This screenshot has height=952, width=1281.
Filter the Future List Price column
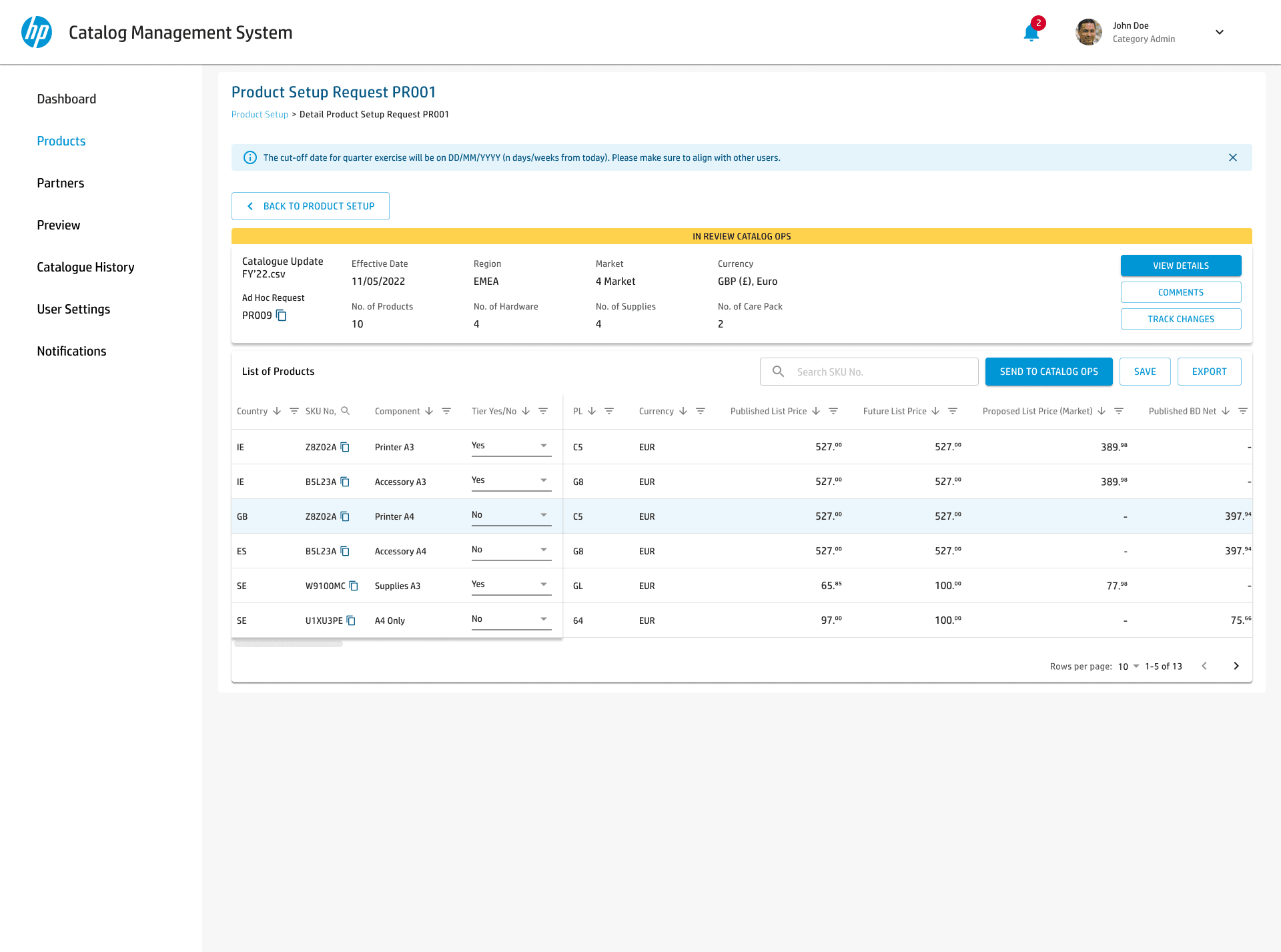point(953,411)
